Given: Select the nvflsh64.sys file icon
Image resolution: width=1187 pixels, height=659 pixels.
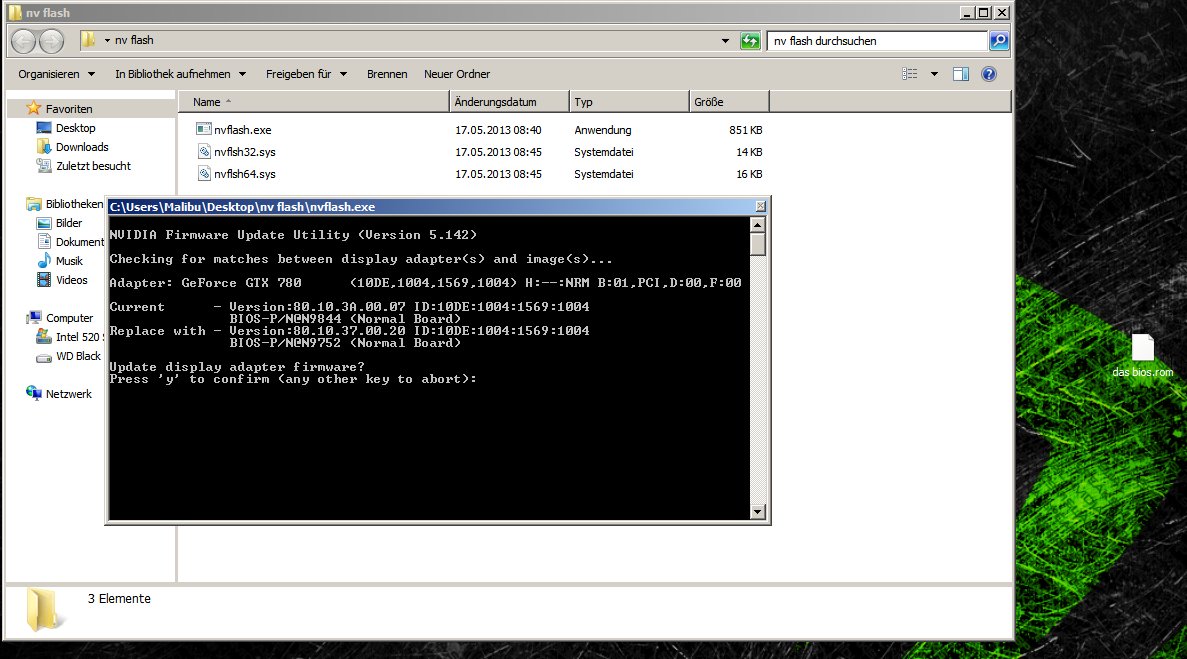Looking at the screenshot, I should tap(204, 174).
